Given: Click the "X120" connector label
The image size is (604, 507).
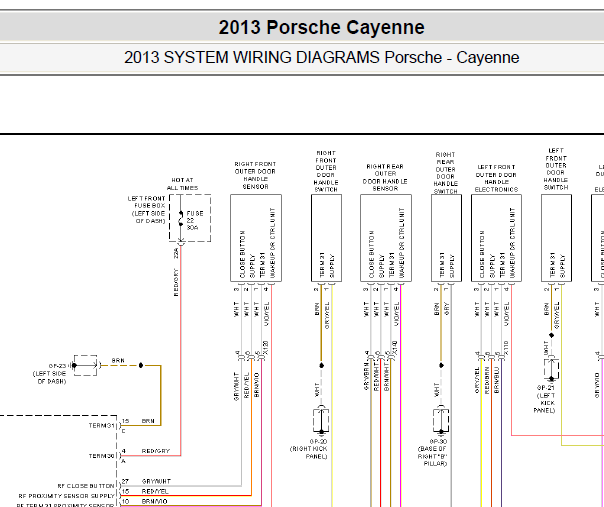Looking at the screenshot, I should (265, 348).
